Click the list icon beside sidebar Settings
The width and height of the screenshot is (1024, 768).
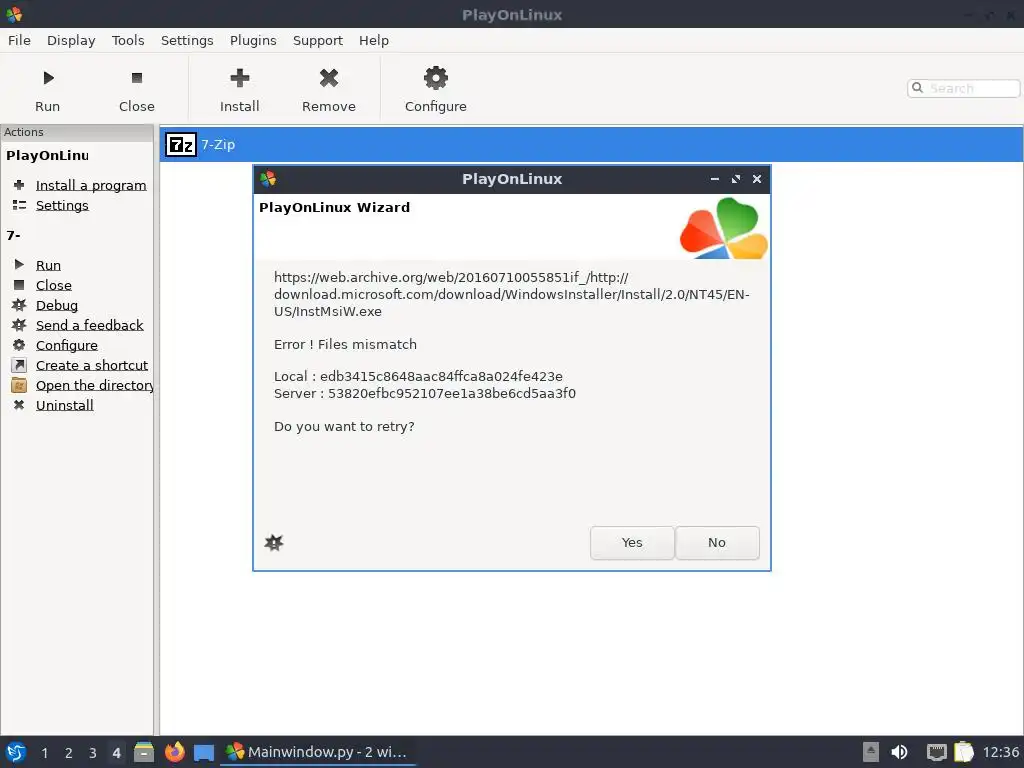(x=19, y=205)
